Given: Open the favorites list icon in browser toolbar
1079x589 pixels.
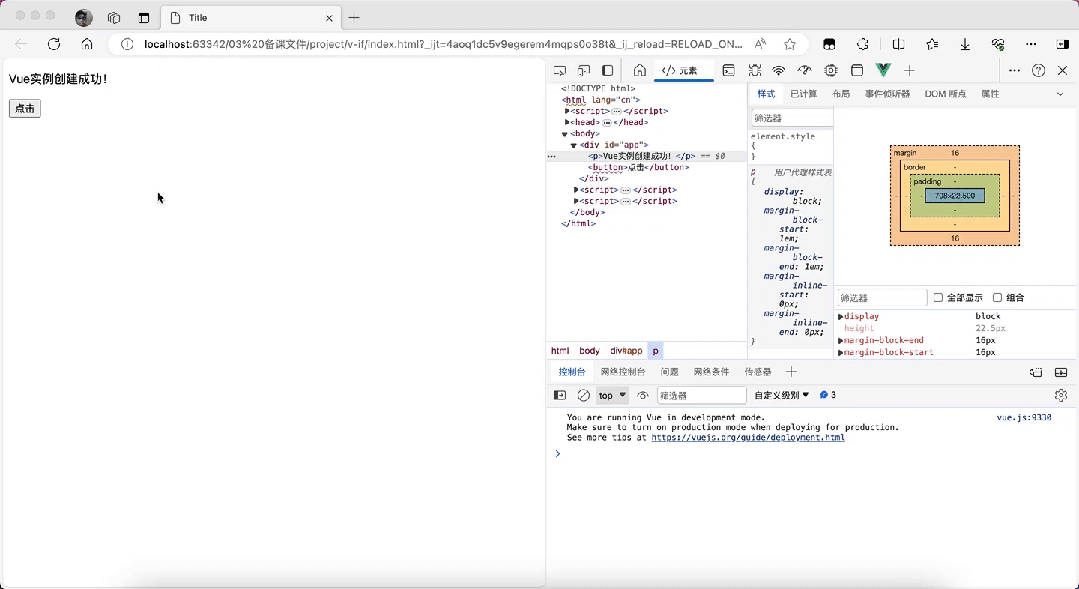Looking at the screenshot, I should 932,44.
